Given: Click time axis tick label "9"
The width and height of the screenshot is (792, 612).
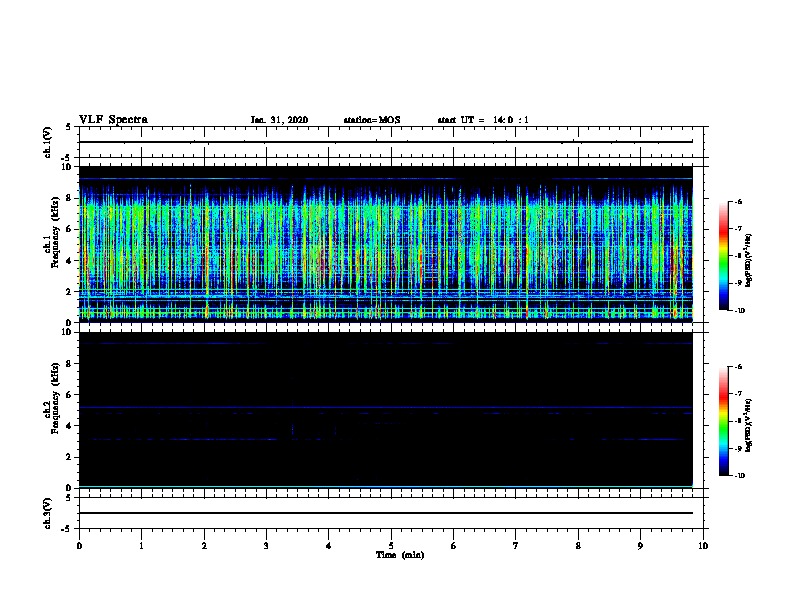Looking at the screenshot, I should point(640,546).
